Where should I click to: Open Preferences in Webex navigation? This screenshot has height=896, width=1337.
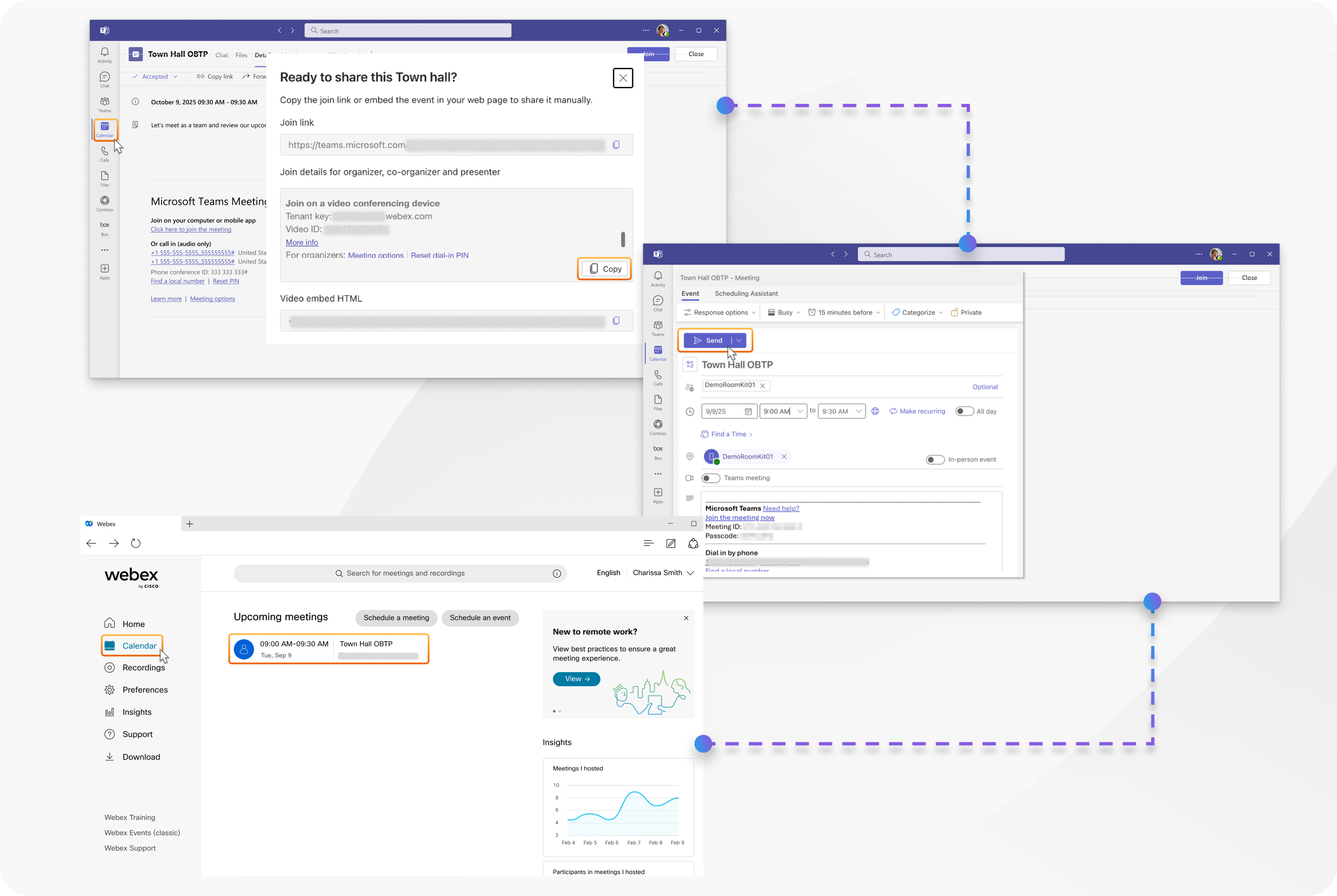pos(136,690)
